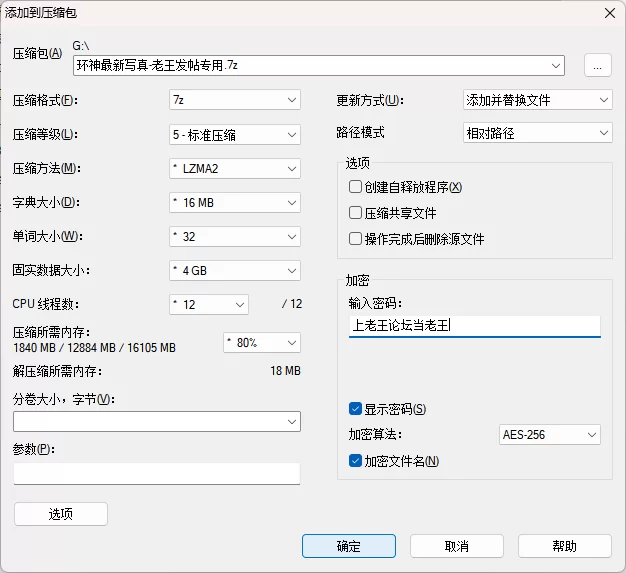Uncheck the show password (显示密码) checkbox
The image size is (626, 573).
[x=355, y=409]
